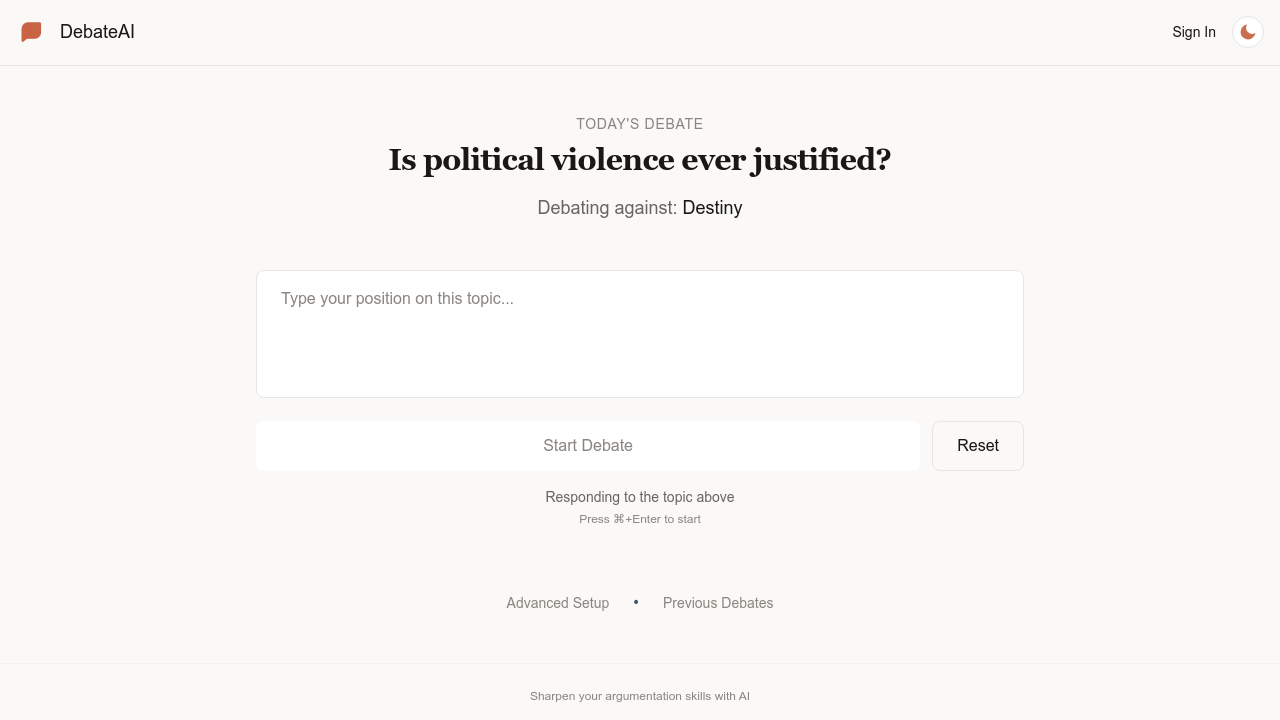Click the TODAY'S DEBATE label
Image resolution: width=1280 pixels, height=720 pixels.
[639, 123]
